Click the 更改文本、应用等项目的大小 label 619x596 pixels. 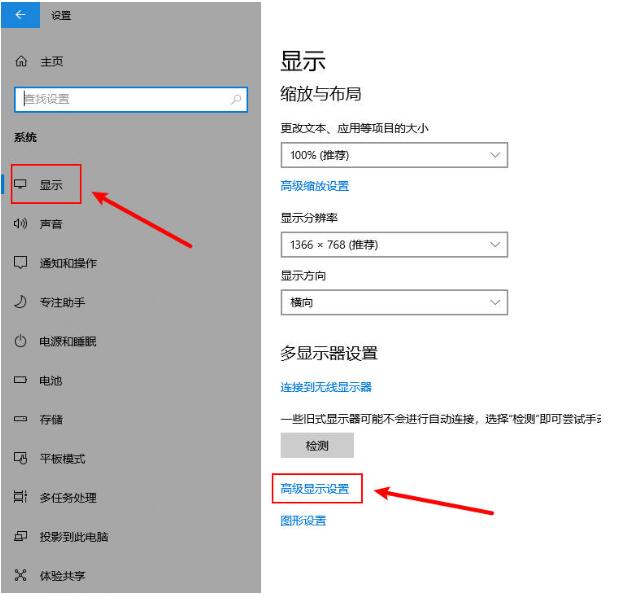355,128
